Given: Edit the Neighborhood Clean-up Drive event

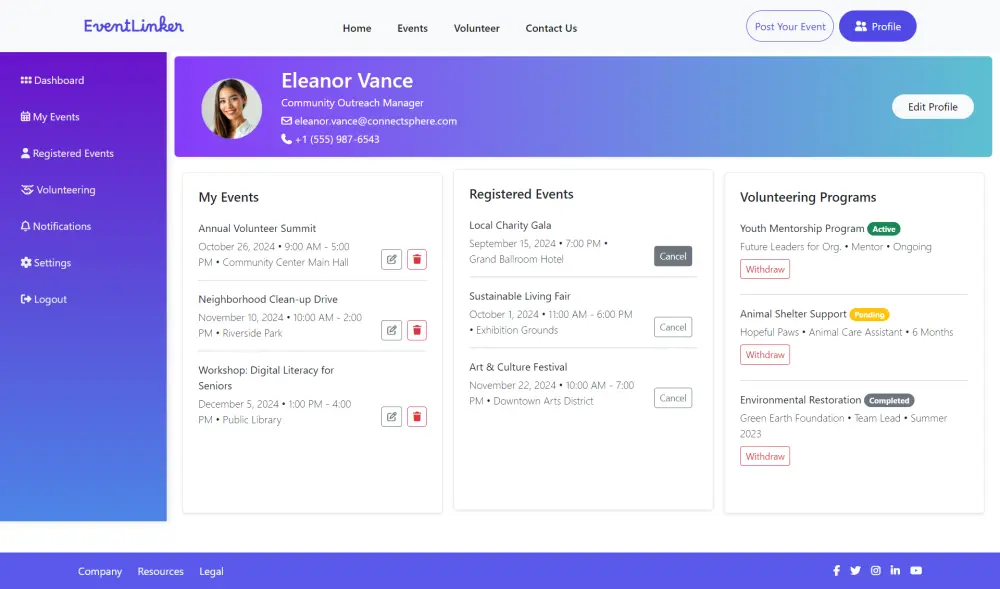Looking at the screenshot, I should pos(392,330).
